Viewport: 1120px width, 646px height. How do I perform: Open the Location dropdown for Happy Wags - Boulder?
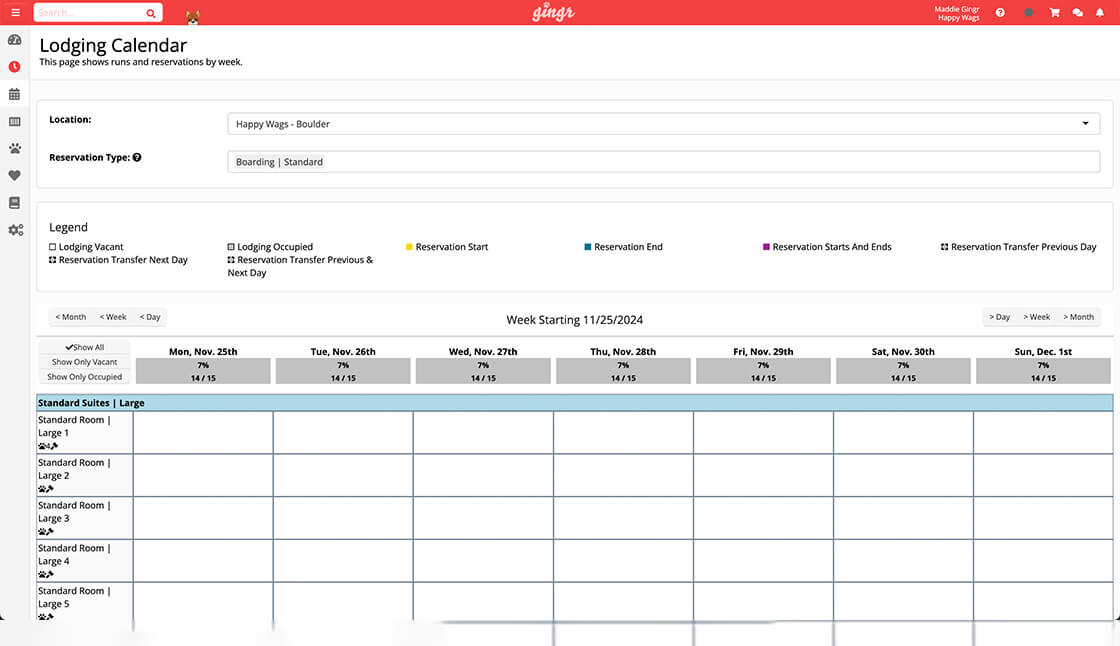pos(663,122)
